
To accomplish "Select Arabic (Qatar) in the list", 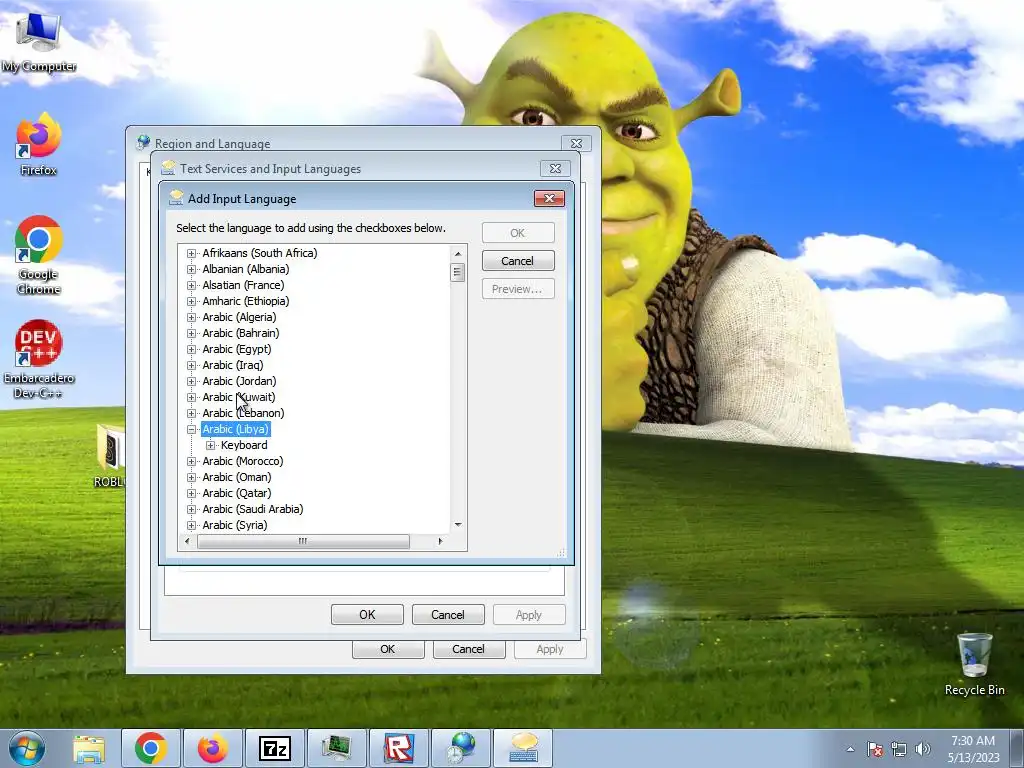I will coord(236,493).
